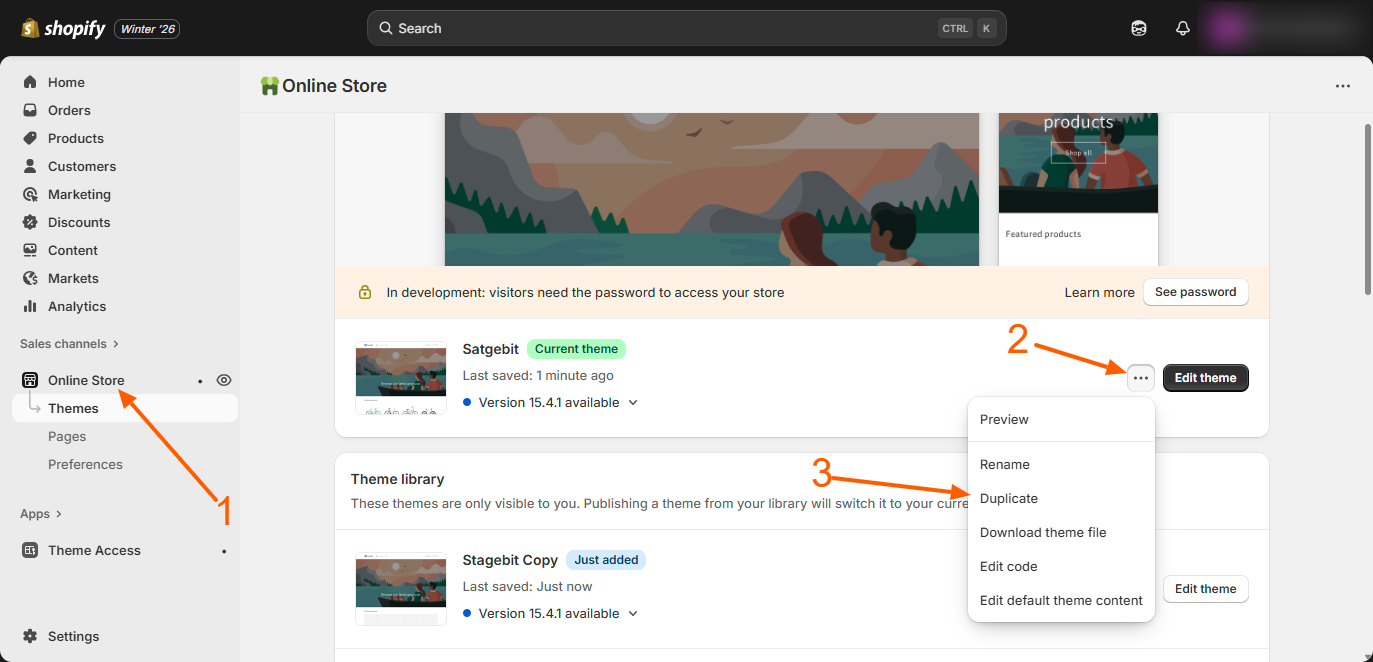Image resolution: width=1373 pixels, height=662 pixels.
Task: Click the Winter '26 edition badge
Action: tap(147, 29)
